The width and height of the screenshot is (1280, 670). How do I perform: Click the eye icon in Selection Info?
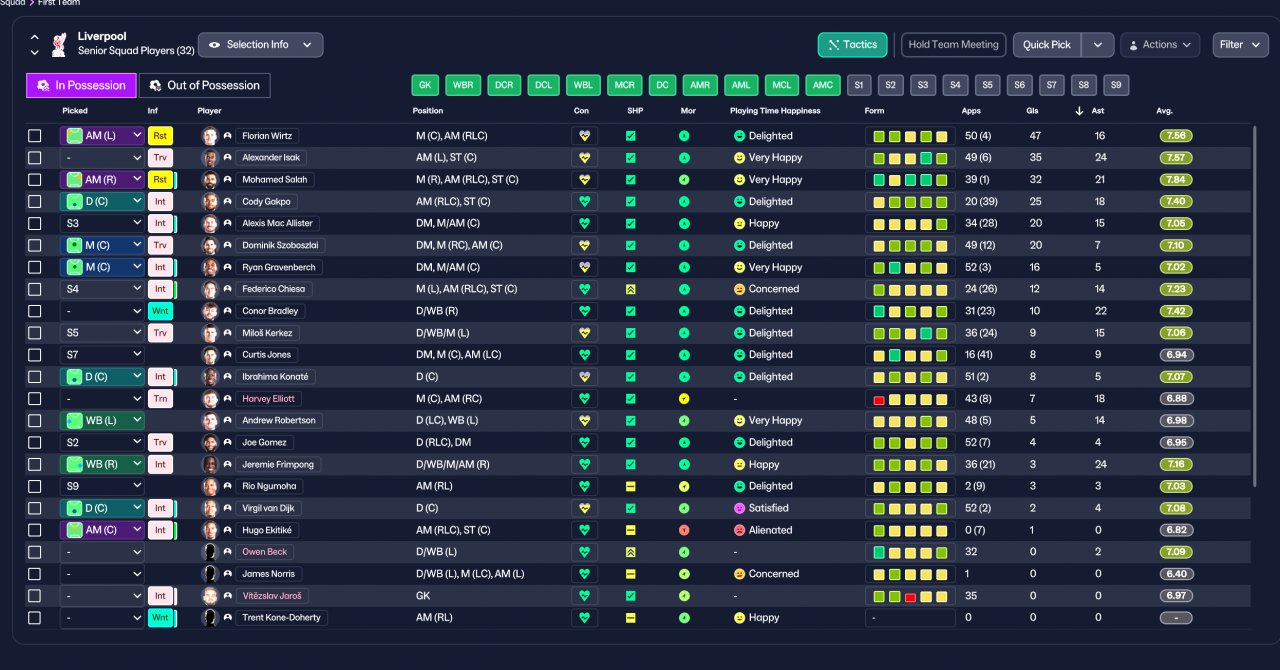[x=214, y=45]
